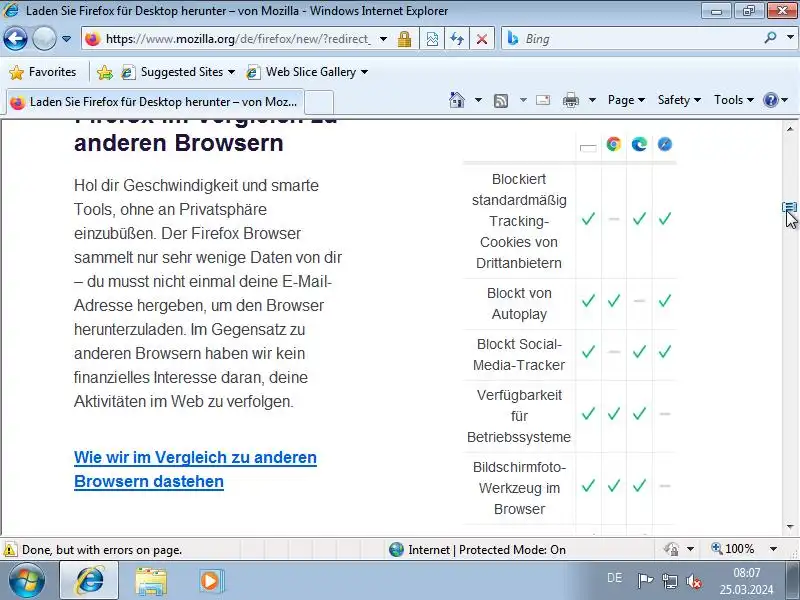
Task: Open the recent pages dropdown arrow
Action: [66, 39]
